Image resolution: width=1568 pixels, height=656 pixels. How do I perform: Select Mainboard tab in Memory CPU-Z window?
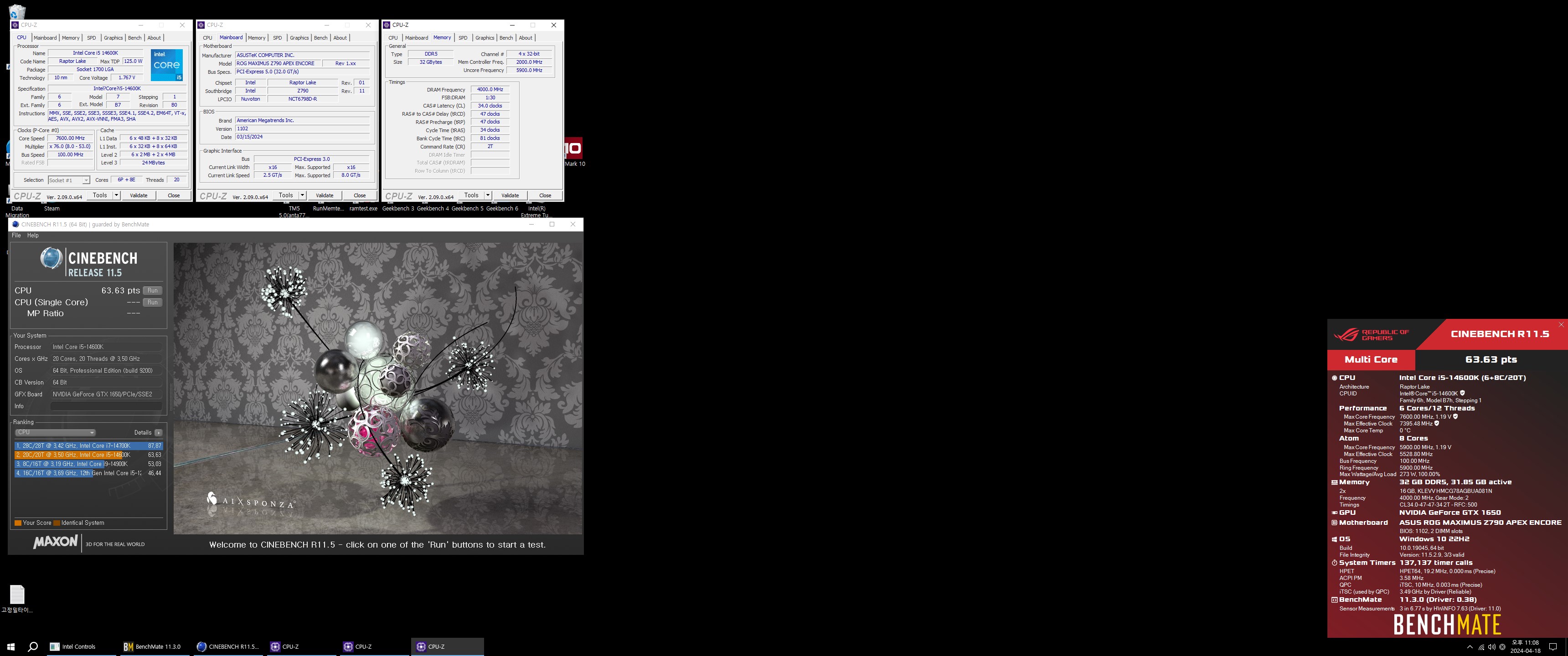[x=416, y=38]
